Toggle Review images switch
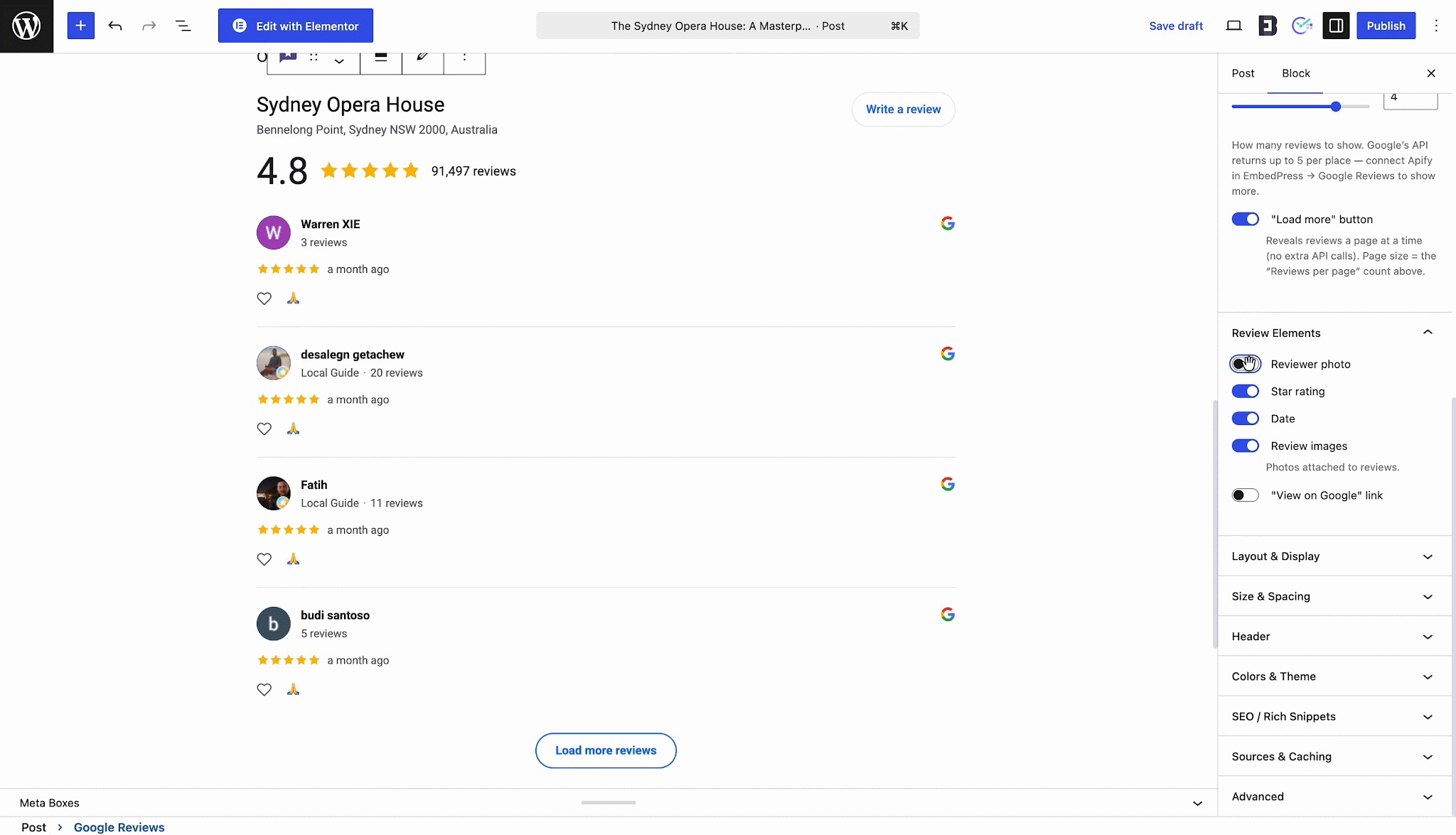Image resolution: width=1456 pixels, height=835 pixels. [1245, 446]
